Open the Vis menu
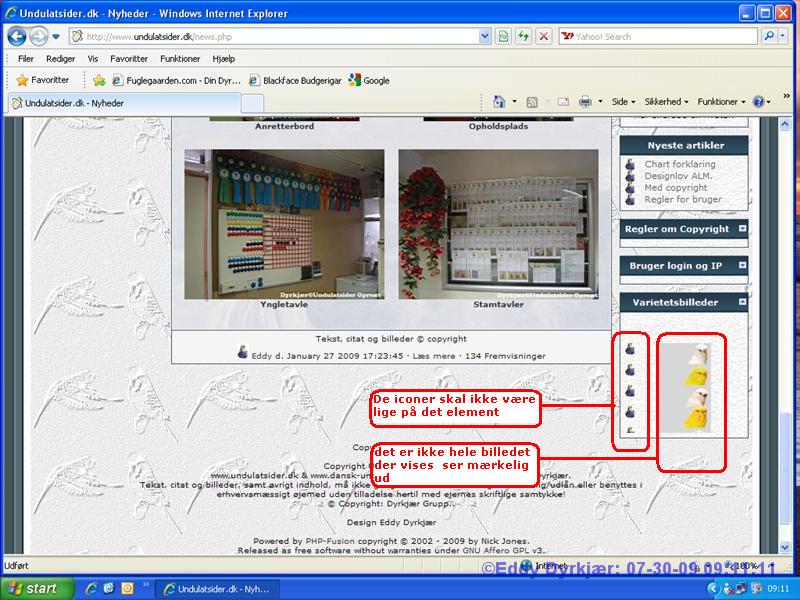The image size is (800, 600). 93,59
